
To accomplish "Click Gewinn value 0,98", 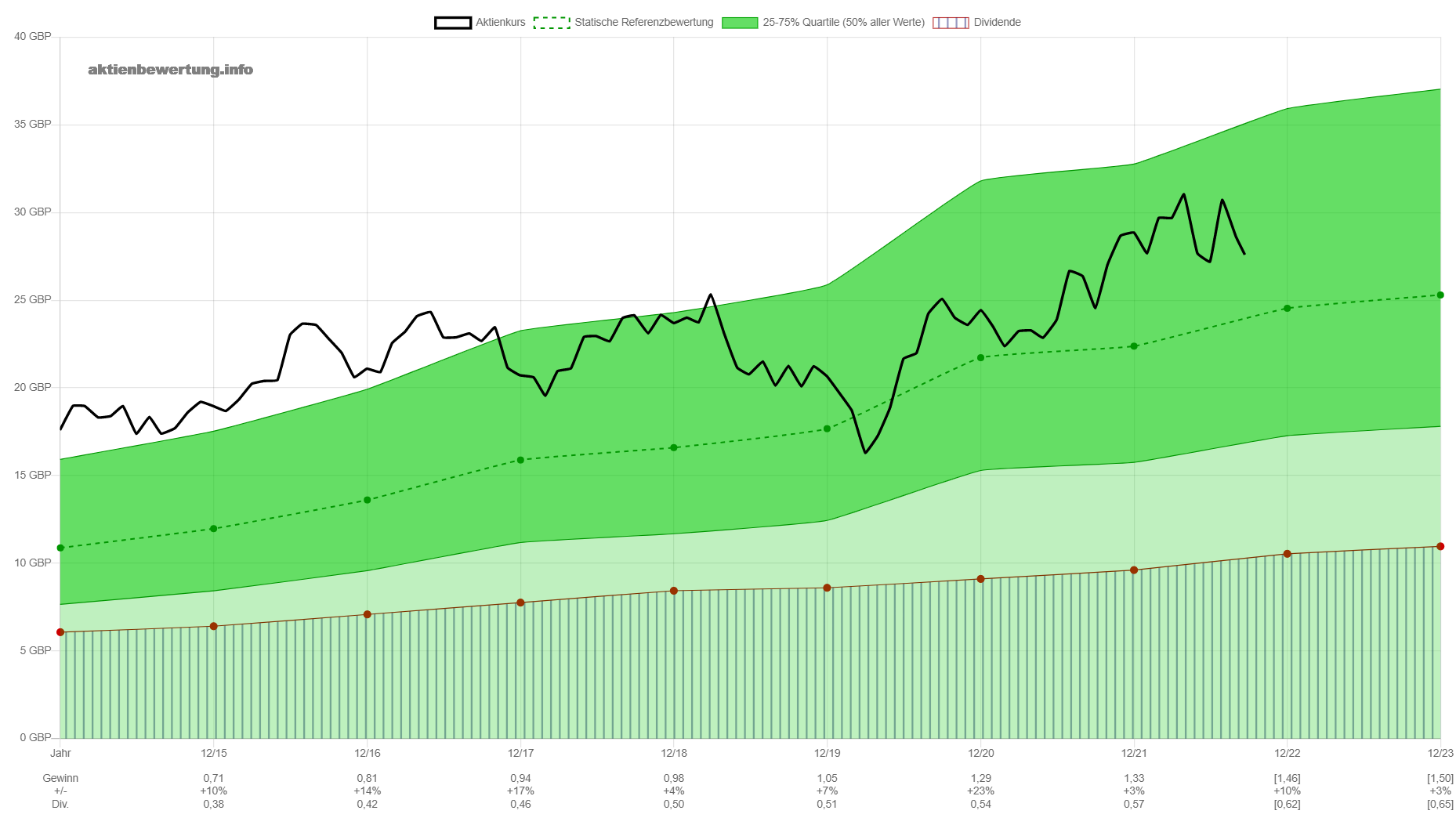I will click(x=674, y=778).
